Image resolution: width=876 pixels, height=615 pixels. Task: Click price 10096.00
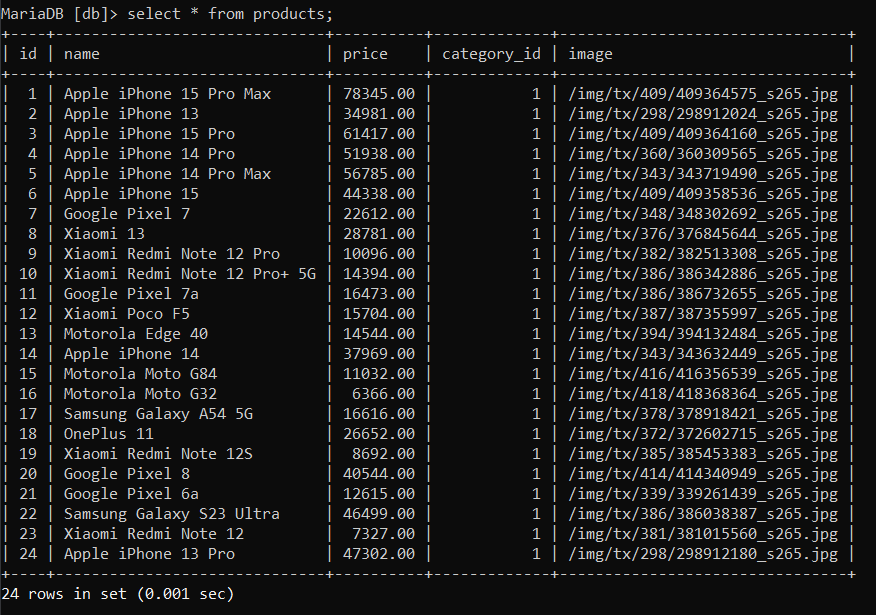[x=379, y=254]
